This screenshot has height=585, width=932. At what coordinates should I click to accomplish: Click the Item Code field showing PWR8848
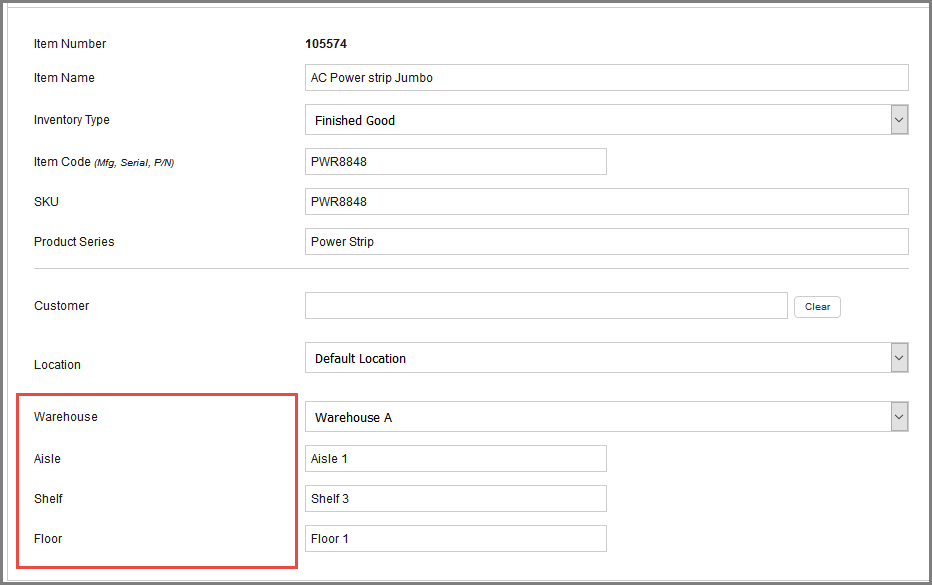click(455, 162)
